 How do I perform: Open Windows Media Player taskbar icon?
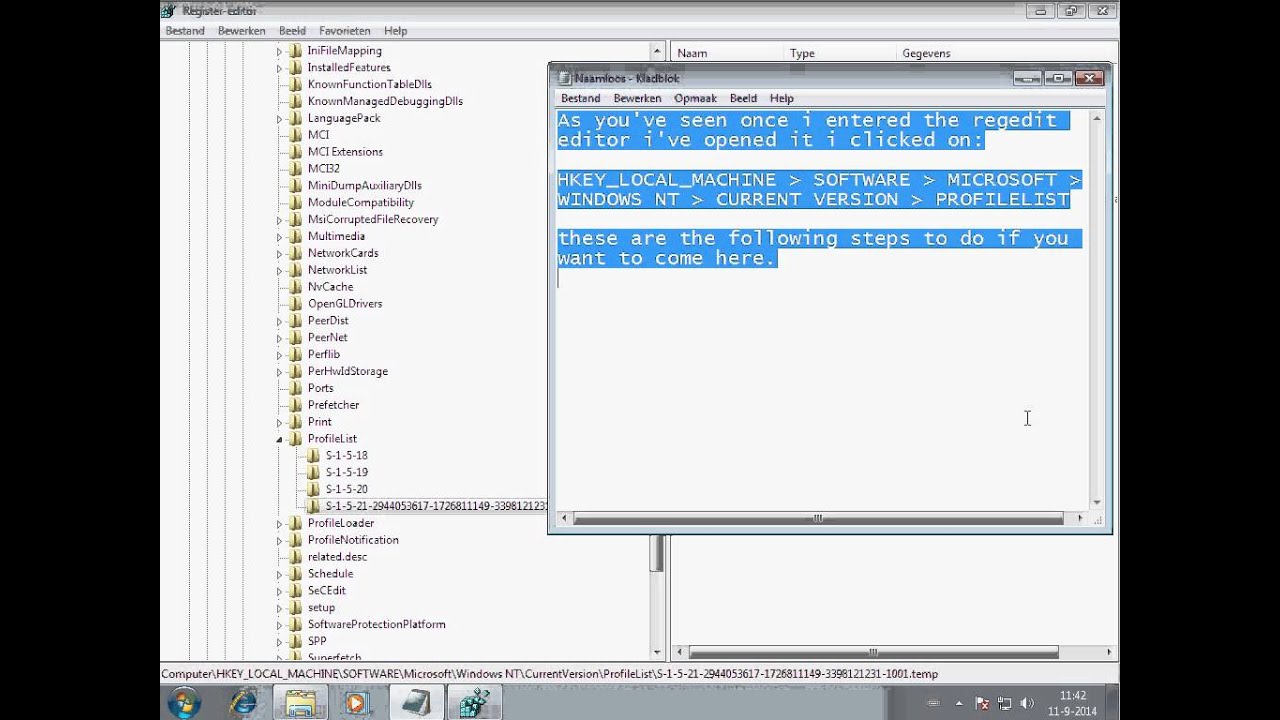coord(356,704)
